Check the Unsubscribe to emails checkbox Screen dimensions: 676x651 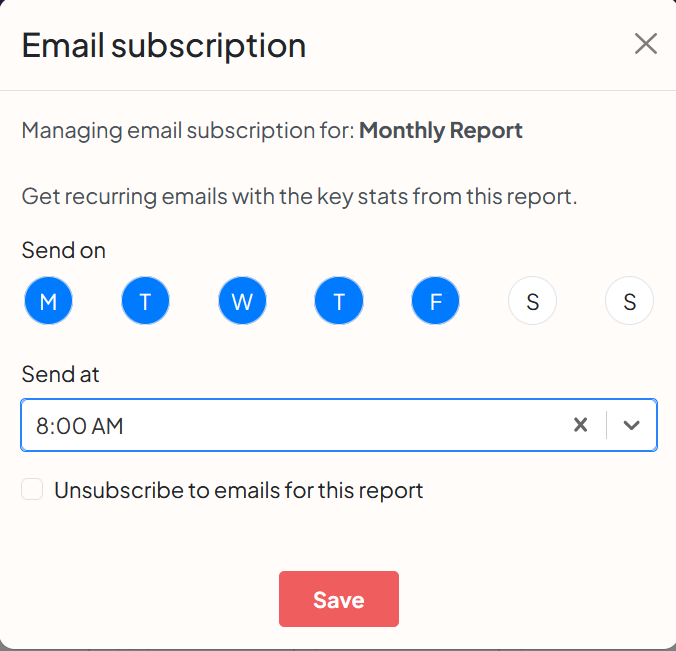point(33,490)
